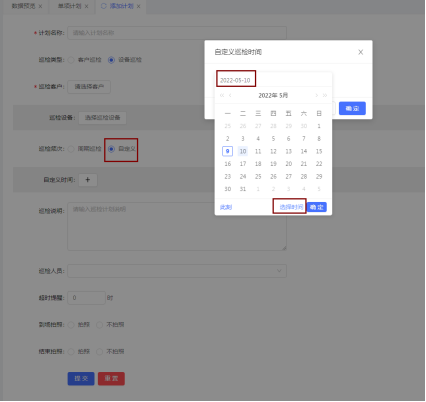
Task: Close the custom inspection time dialog
Action: [x=360, y=52]
